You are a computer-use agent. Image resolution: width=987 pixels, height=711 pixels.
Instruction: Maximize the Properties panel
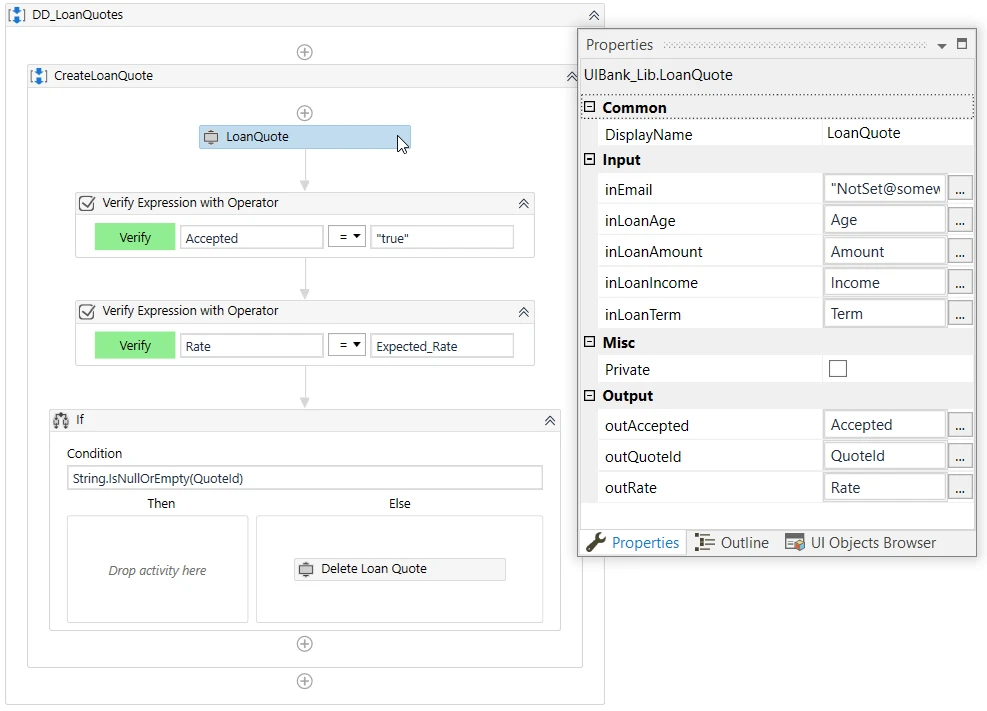pyautogui.click(x=962, y=43)
